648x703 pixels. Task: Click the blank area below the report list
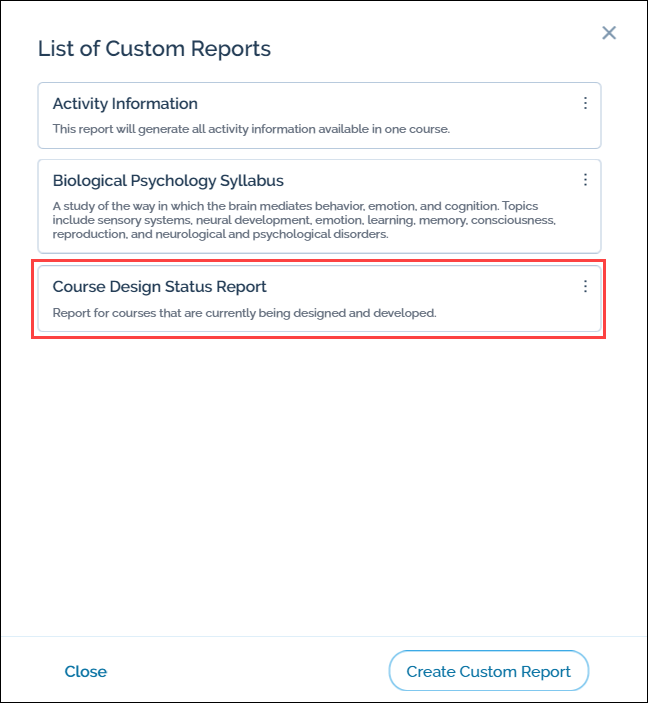point(320,480)
